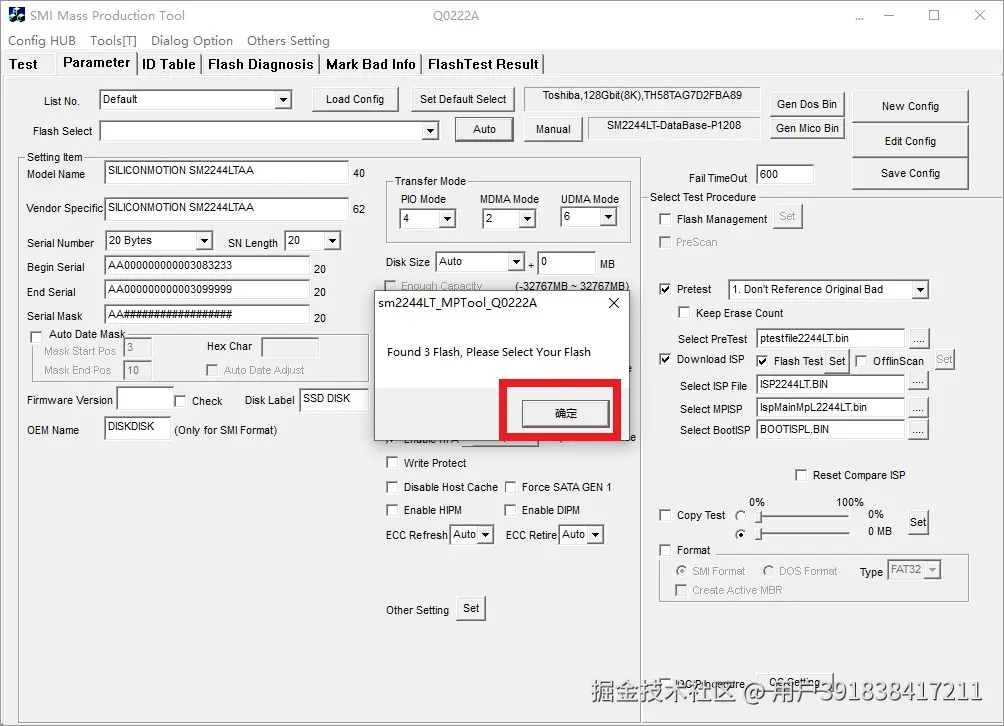The height and width of the screenshot is (726, 1004).
Task: Toggle Auto Date Mask checkbox
Action: point(36,336)
